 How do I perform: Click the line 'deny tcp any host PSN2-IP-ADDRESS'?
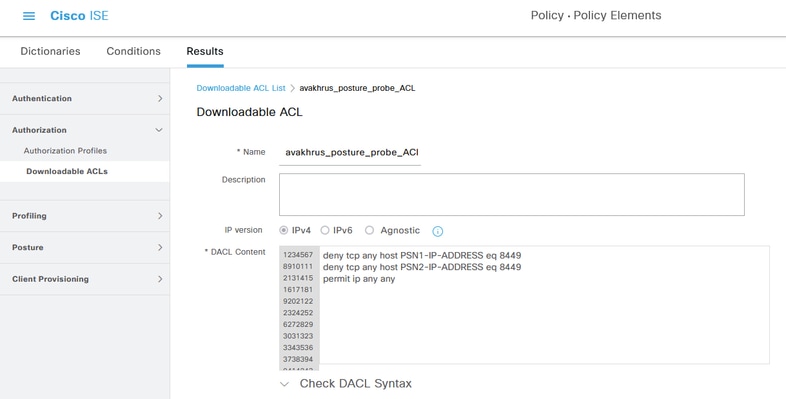[422, 267]
